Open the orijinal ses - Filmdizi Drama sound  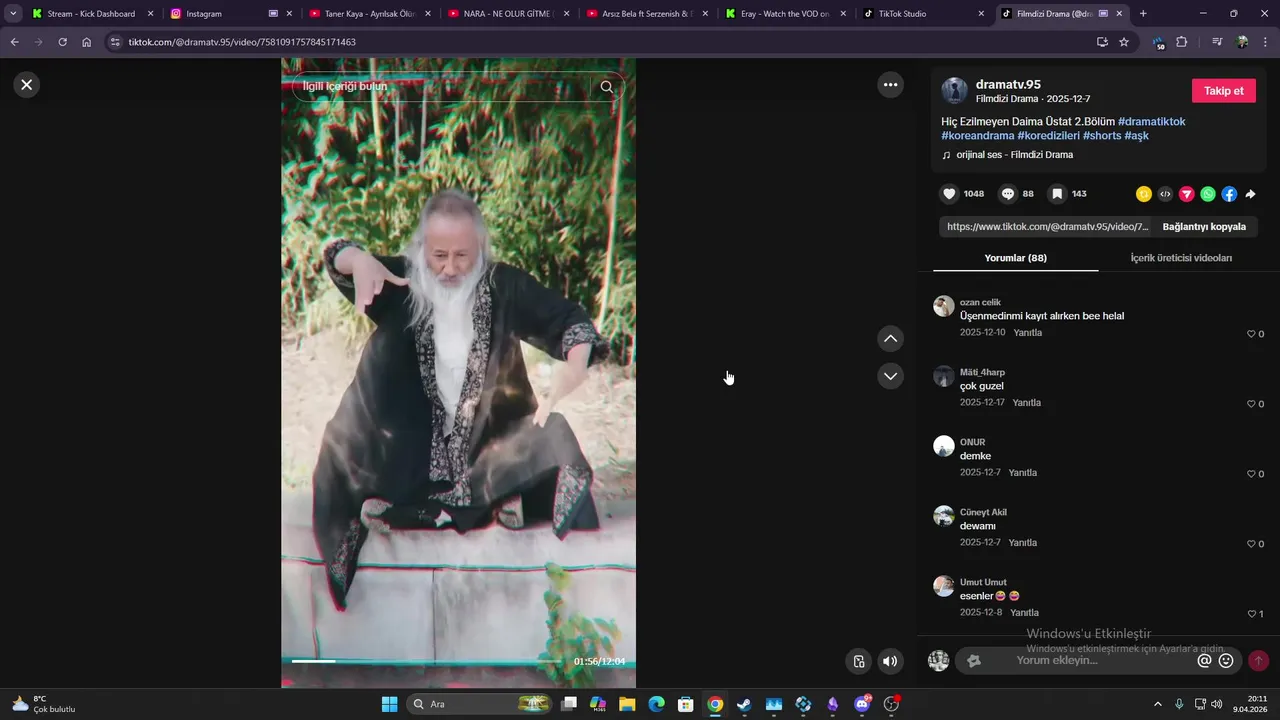pos(1014,155)
